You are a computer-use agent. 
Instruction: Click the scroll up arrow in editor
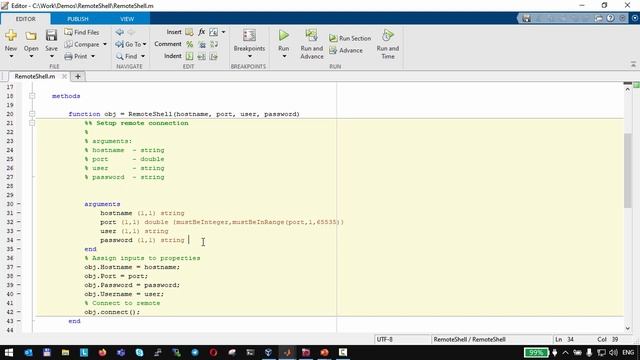[x=628, y=89]
